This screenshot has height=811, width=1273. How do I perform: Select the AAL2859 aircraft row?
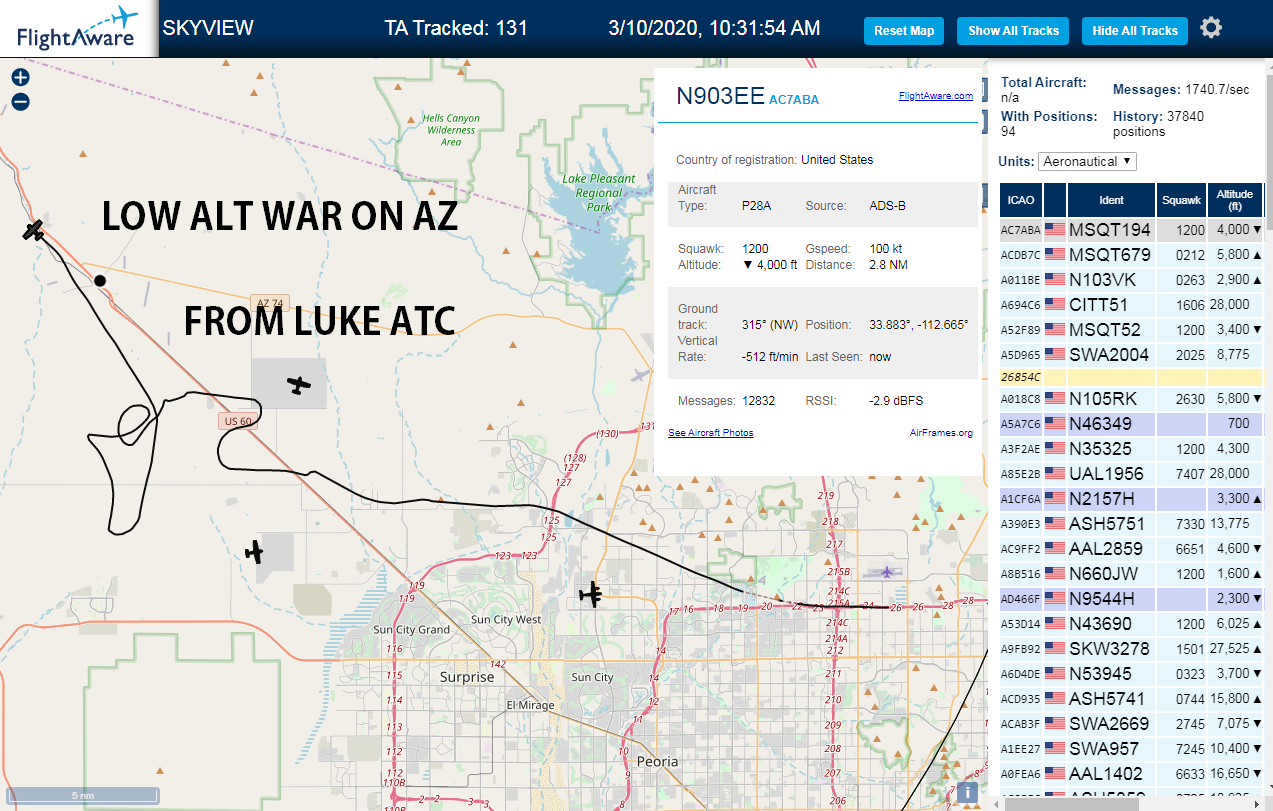(1131, 548)
